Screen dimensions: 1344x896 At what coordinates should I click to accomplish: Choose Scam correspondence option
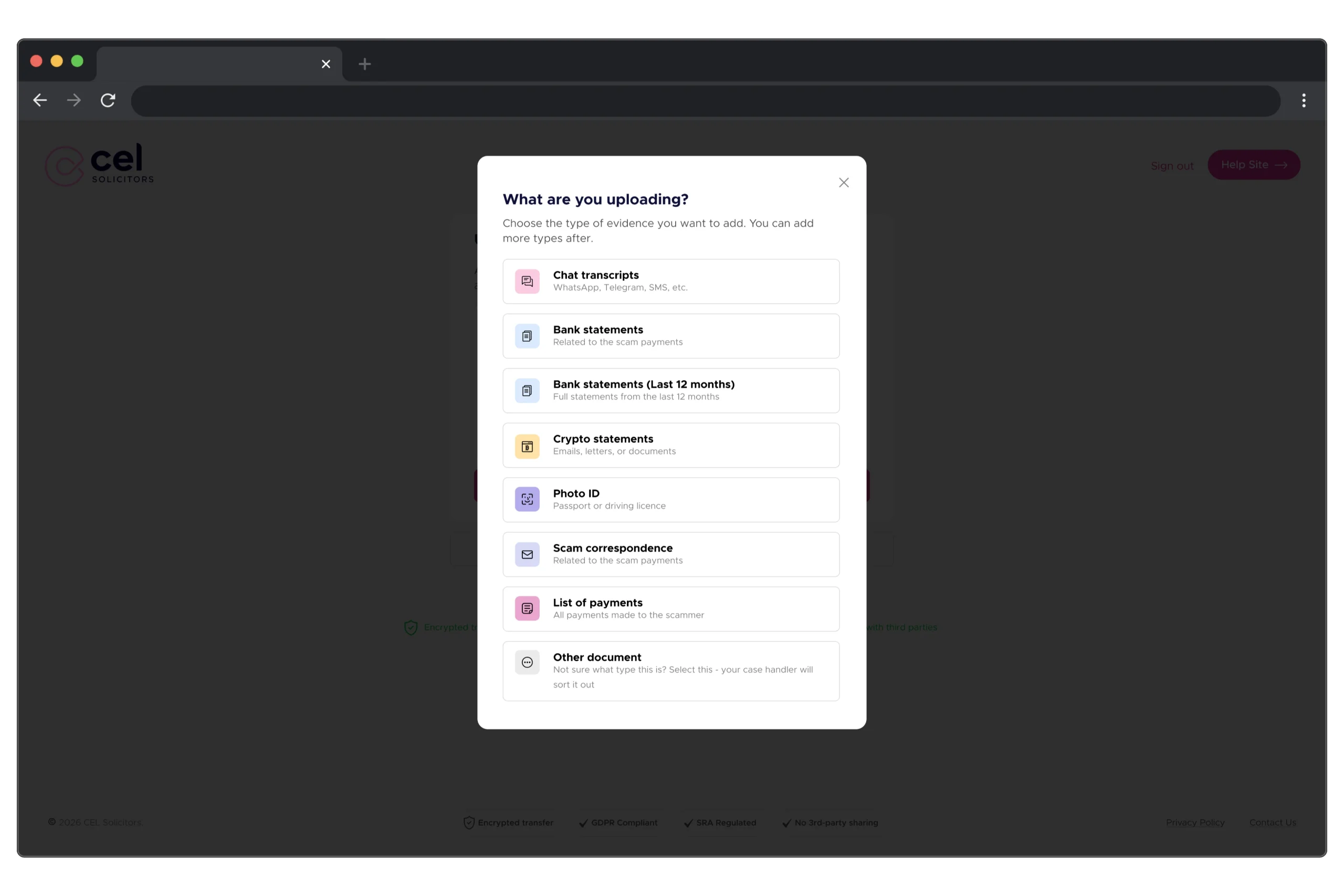pos(671,554)
